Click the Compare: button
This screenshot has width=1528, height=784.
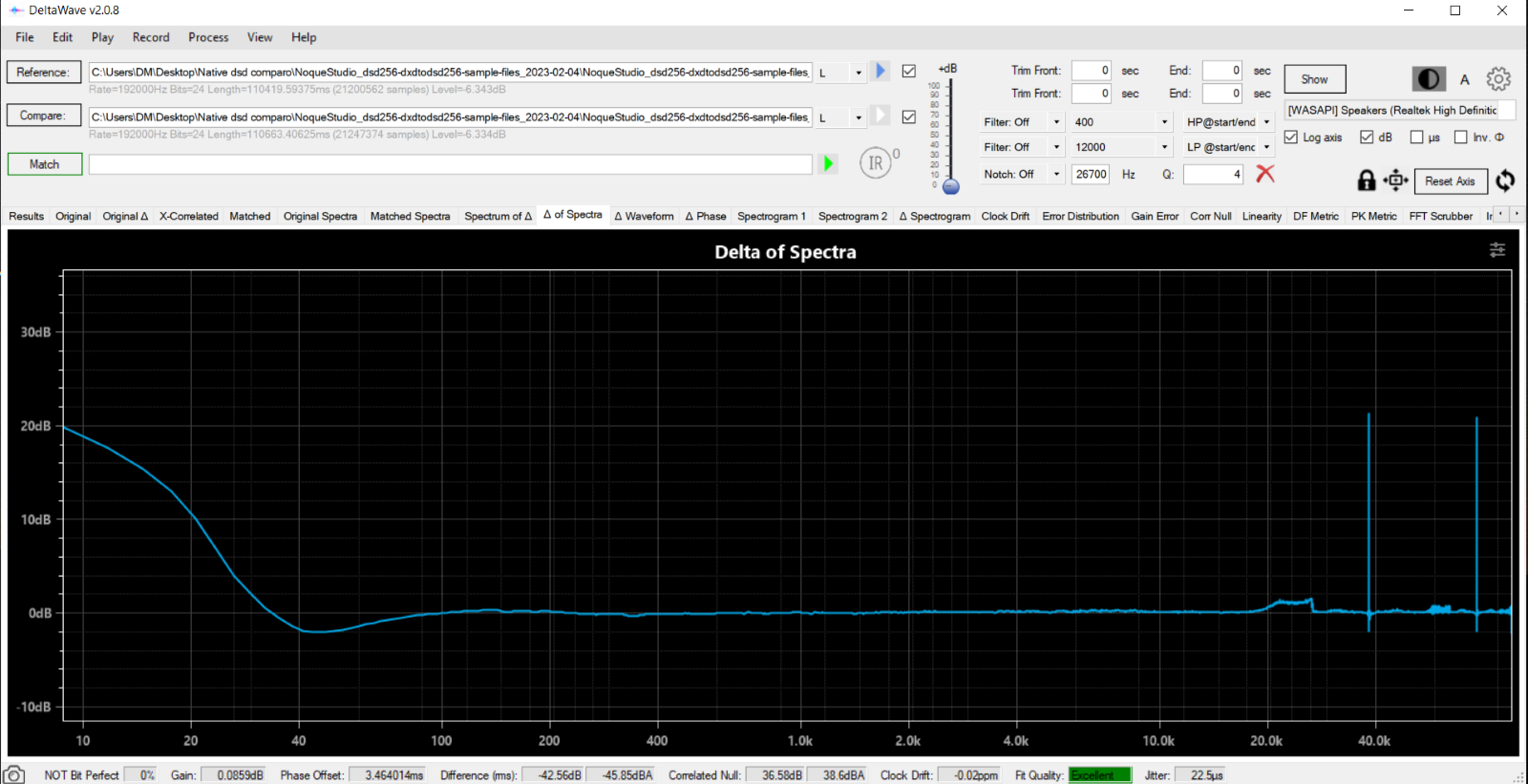pos(43,116)
